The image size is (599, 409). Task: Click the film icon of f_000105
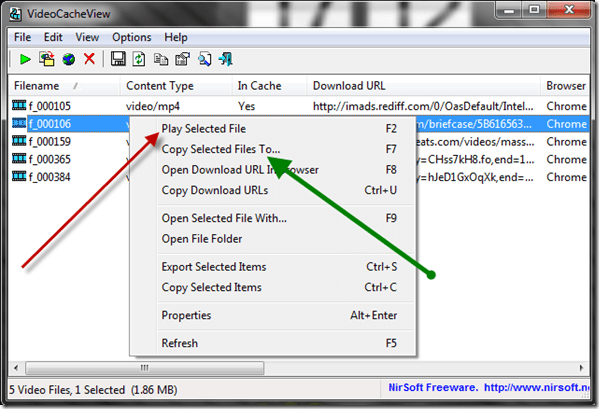19,105
